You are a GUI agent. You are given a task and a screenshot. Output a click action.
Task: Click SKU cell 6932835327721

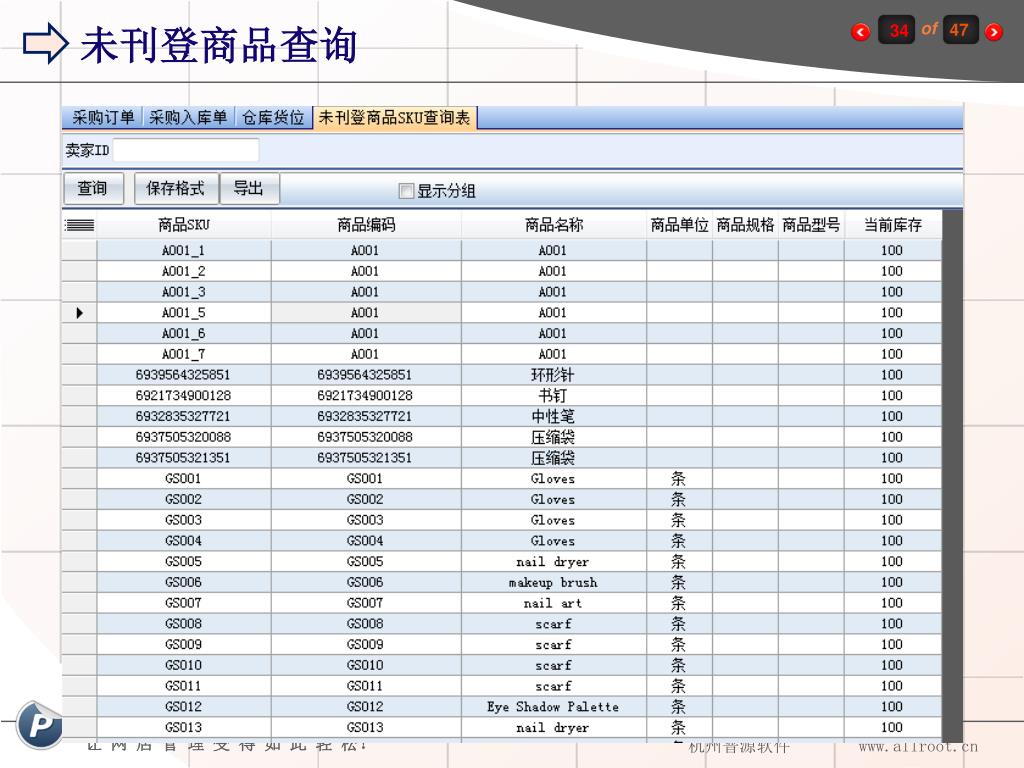pyautogui.click(x=184, y=416)
